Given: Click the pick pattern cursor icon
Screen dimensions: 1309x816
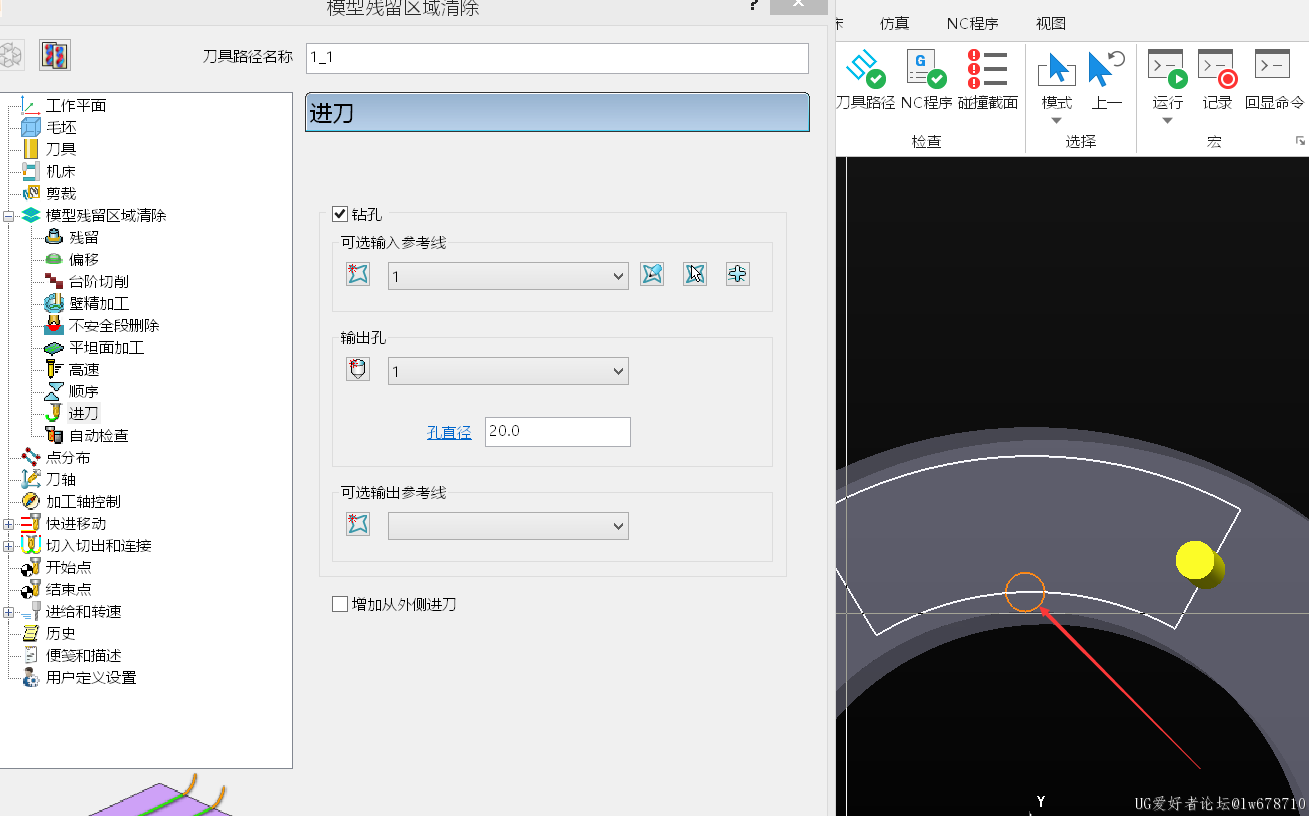Looking at the screenshot, I should click(x=695, y=274).
